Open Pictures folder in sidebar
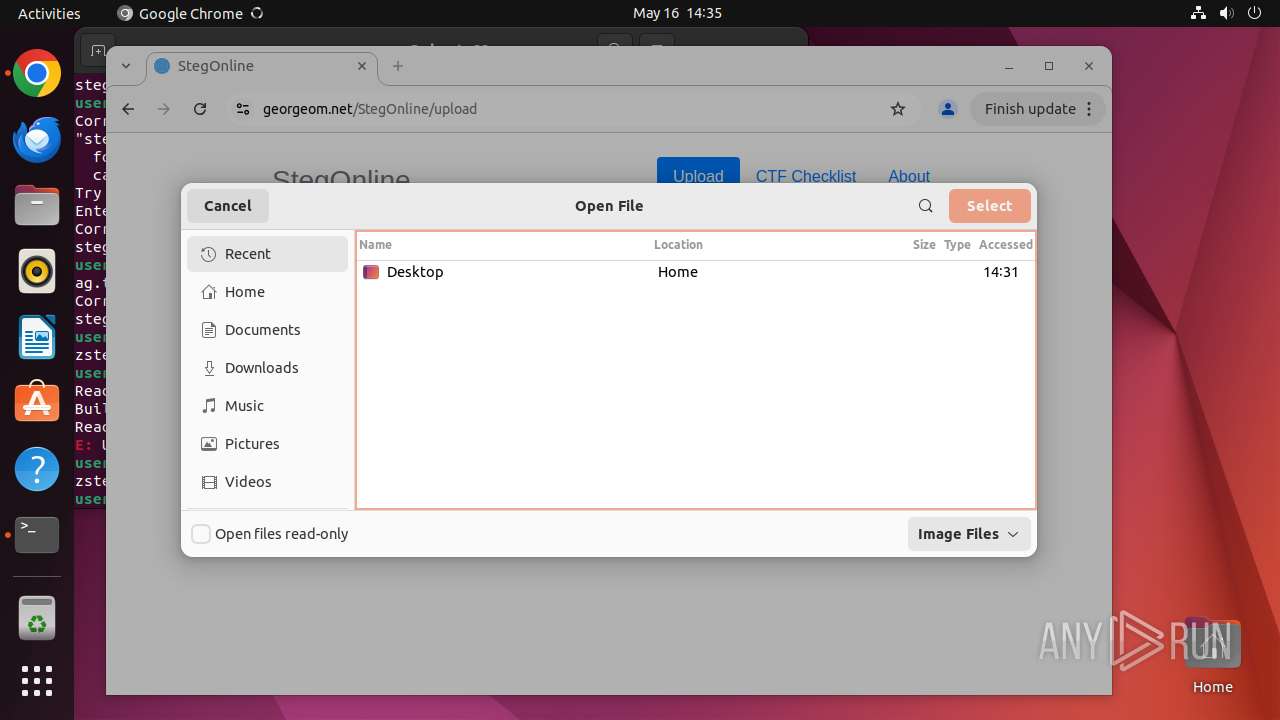This screenshot has height=720, width=1280. (x=267, y=444)
